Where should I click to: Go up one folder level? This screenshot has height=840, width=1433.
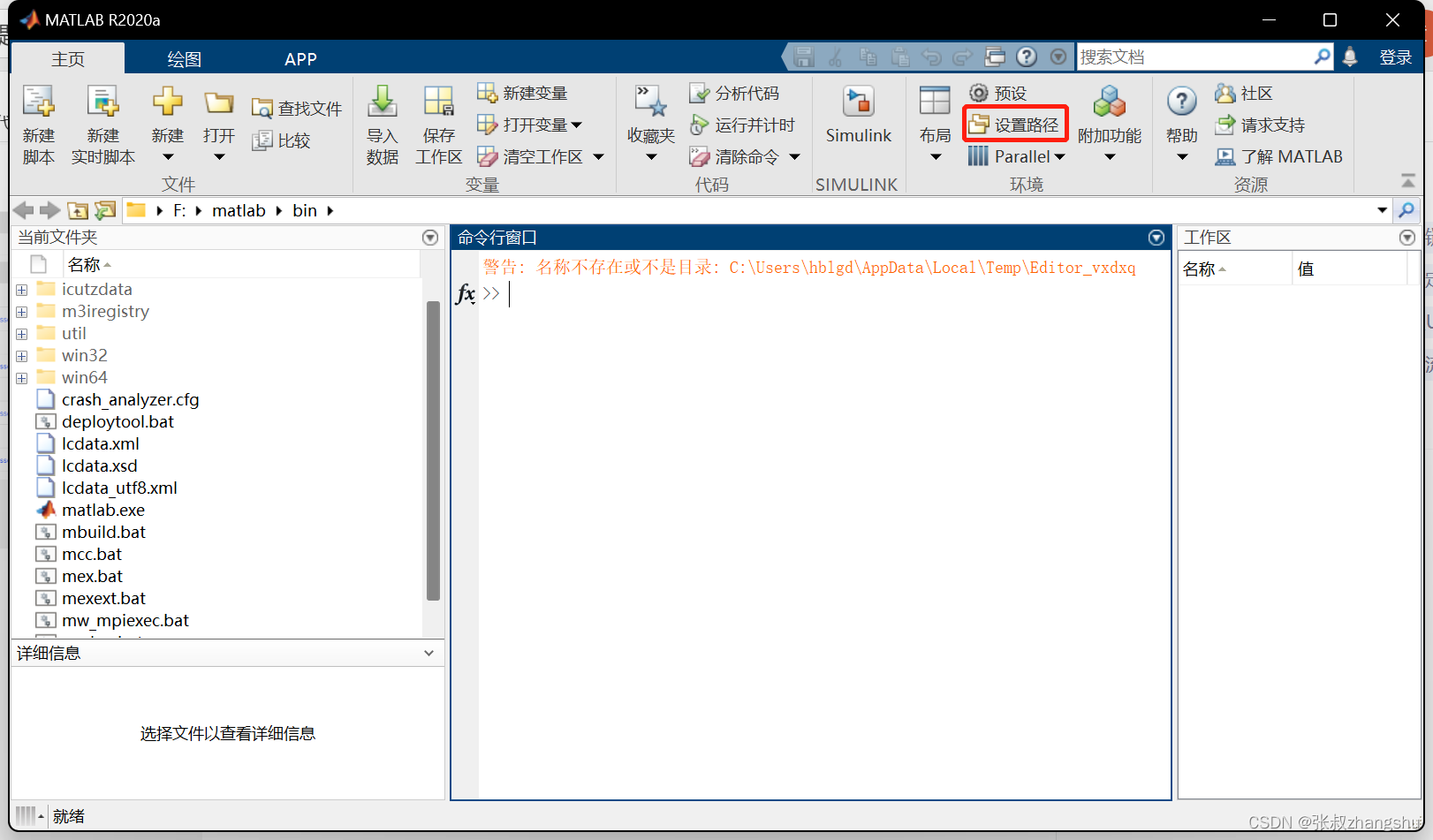(x=78, y=210)
